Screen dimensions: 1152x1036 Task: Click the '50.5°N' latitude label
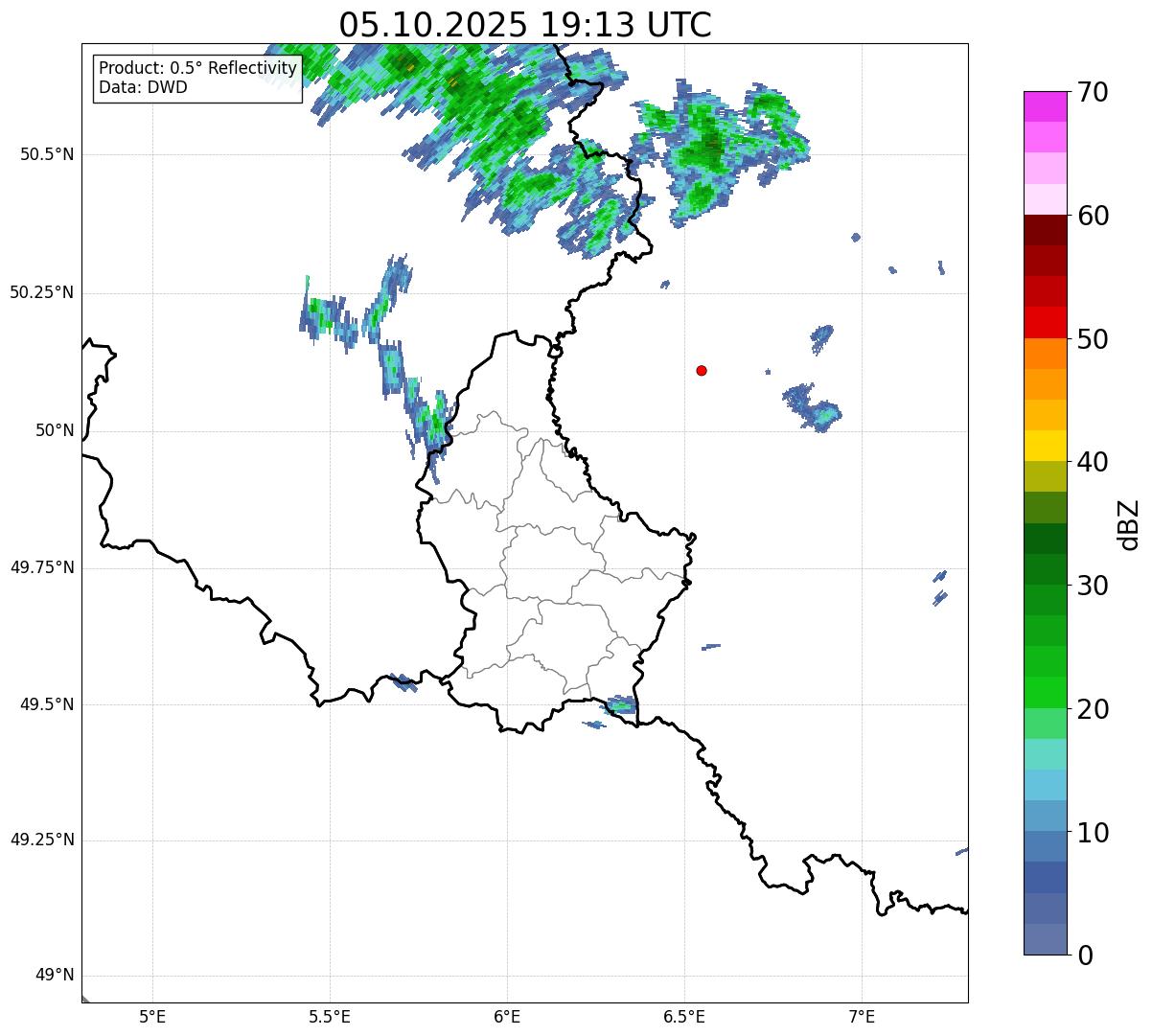[x=47, y=154]
